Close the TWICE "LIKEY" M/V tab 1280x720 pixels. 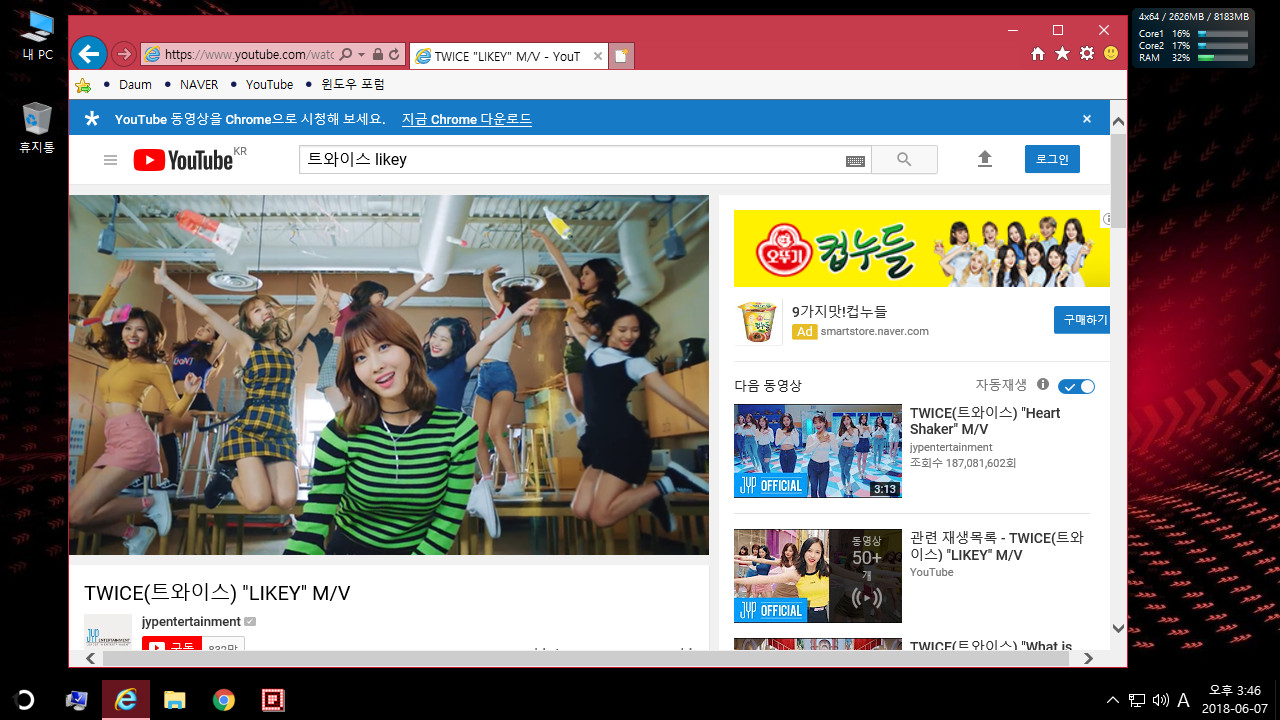click(x=598, y=56)
